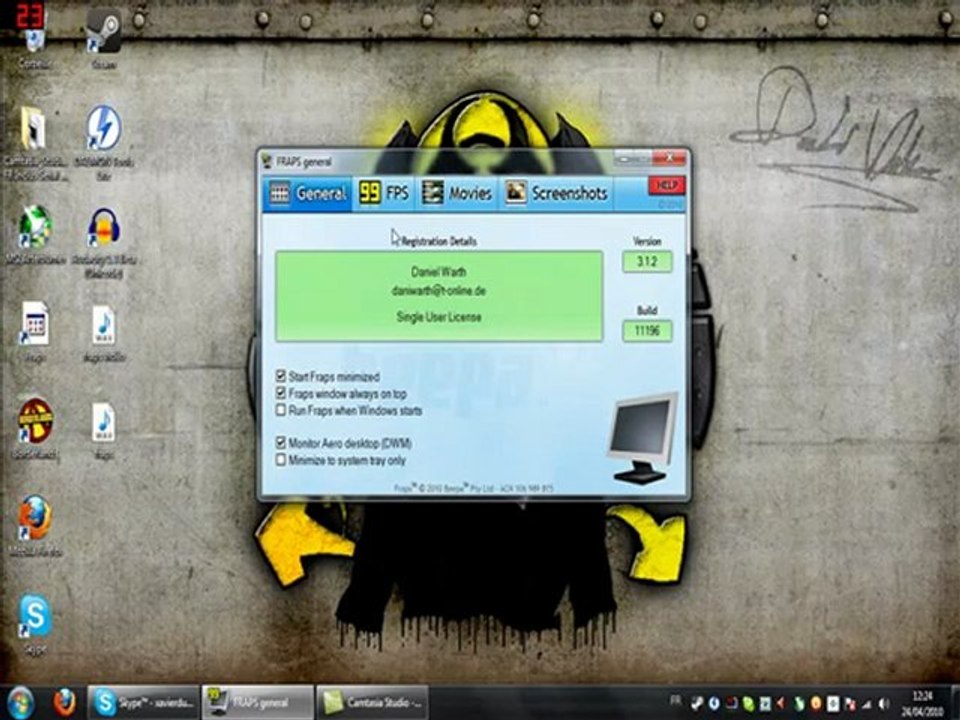Open the Recycle Bin desktop icon
The image size is (960, 720).
click(34, 40)
